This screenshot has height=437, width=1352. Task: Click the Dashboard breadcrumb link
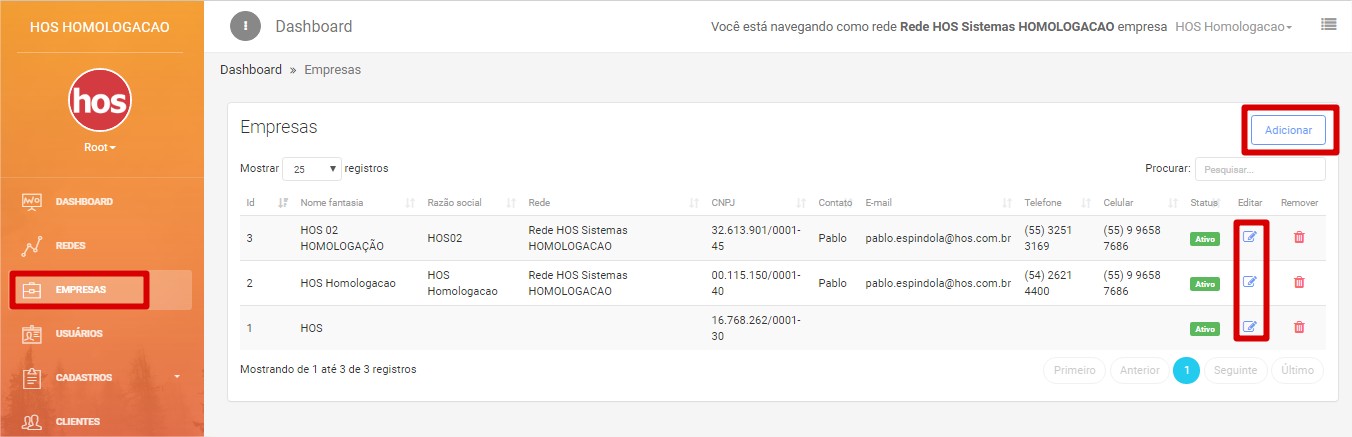[x=251, y=70]
